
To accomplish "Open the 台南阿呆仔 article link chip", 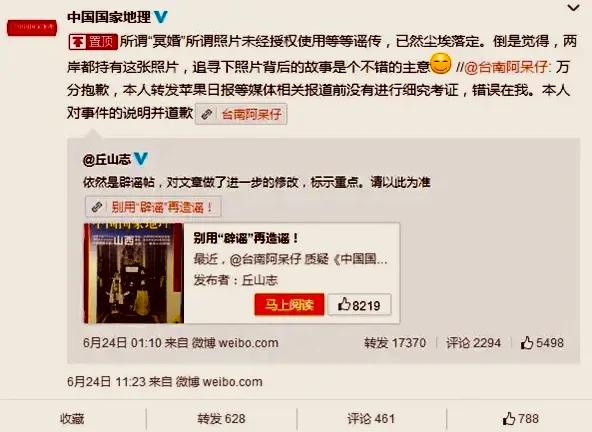I will point(241,114).
